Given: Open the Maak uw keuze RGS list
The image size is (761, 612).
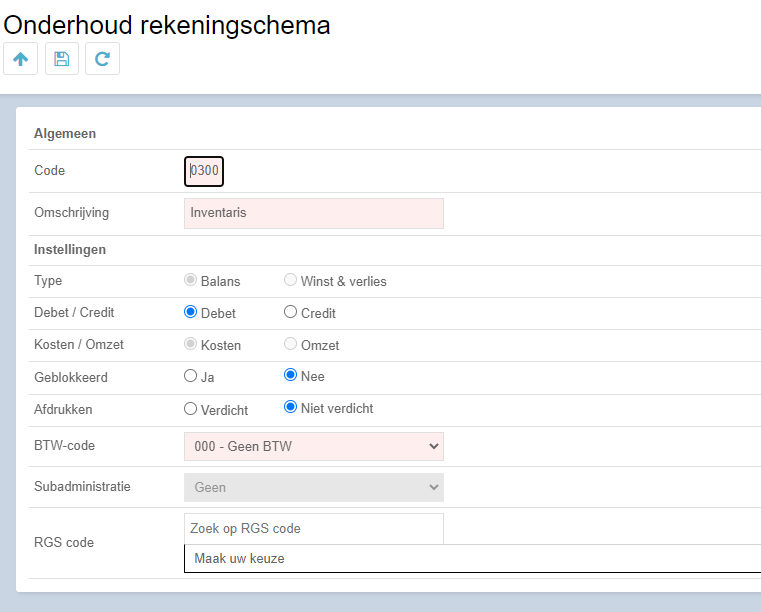Looking at the screenshot, I should [x=472, y=559].
